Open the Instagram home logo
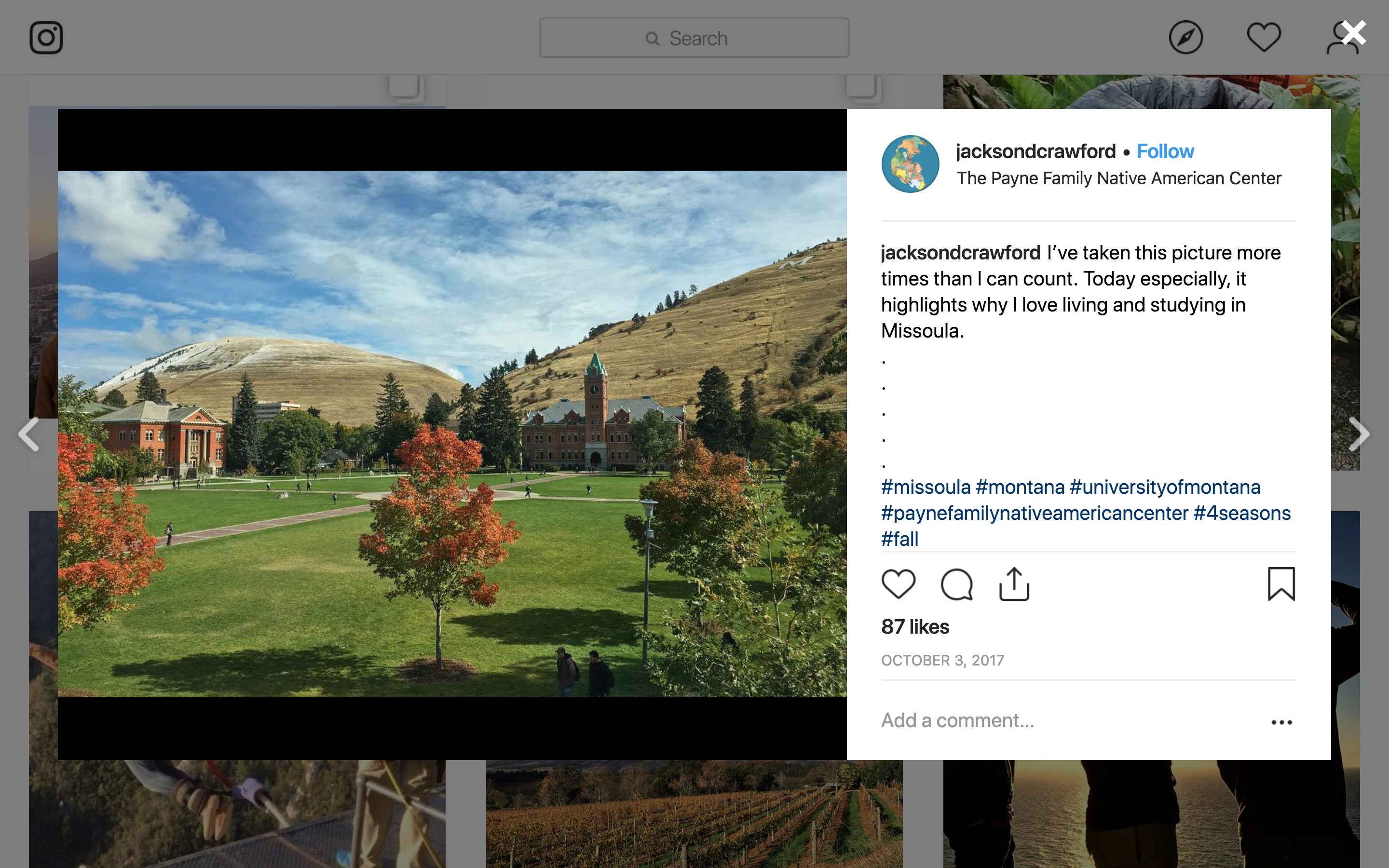Screen dimensions: 1389x868 click(46, 38)
